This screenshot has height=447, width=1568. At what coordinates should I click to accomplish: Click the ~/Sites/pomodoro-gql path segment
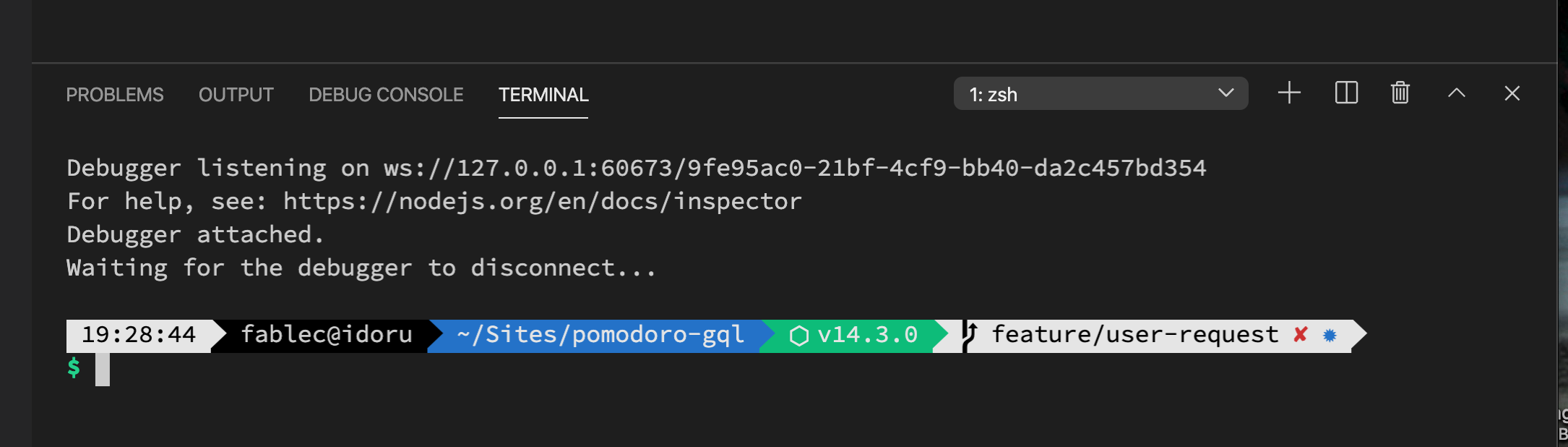tap(599, 334)
